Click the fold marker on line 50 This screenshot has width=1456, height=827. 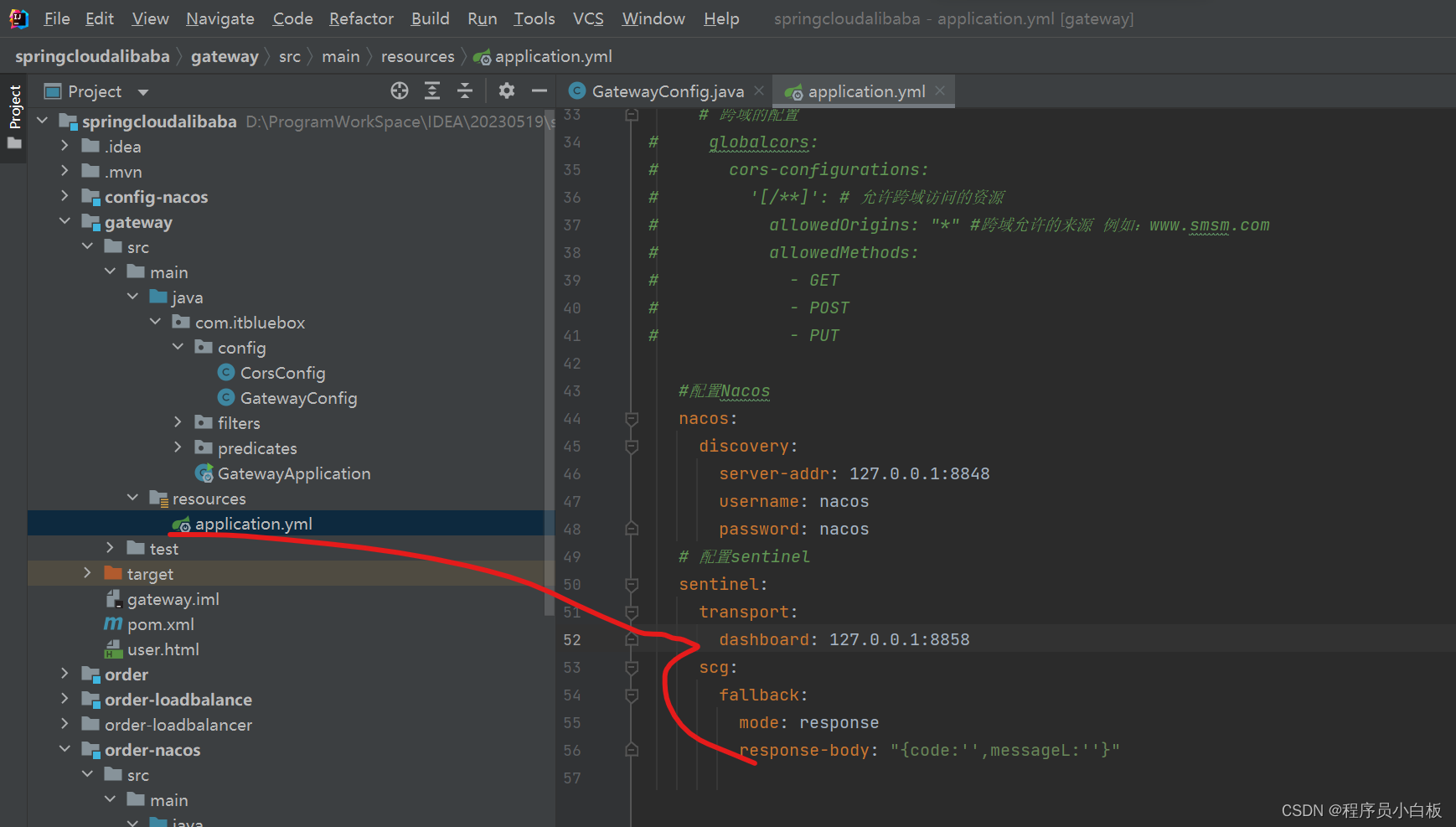tap(632, 584)
